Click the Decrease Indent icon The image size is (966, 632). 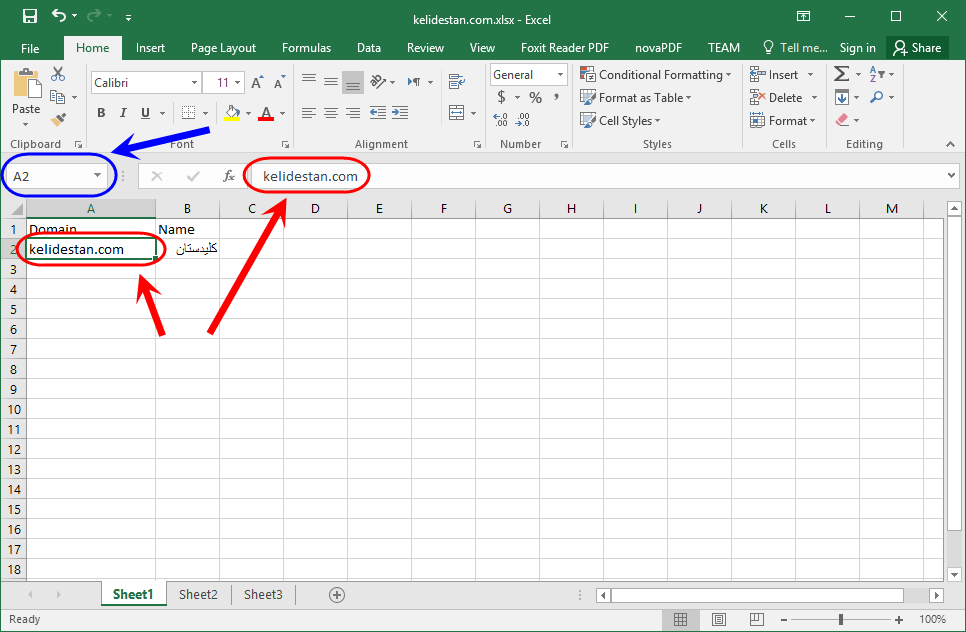[x=378, y=112]
